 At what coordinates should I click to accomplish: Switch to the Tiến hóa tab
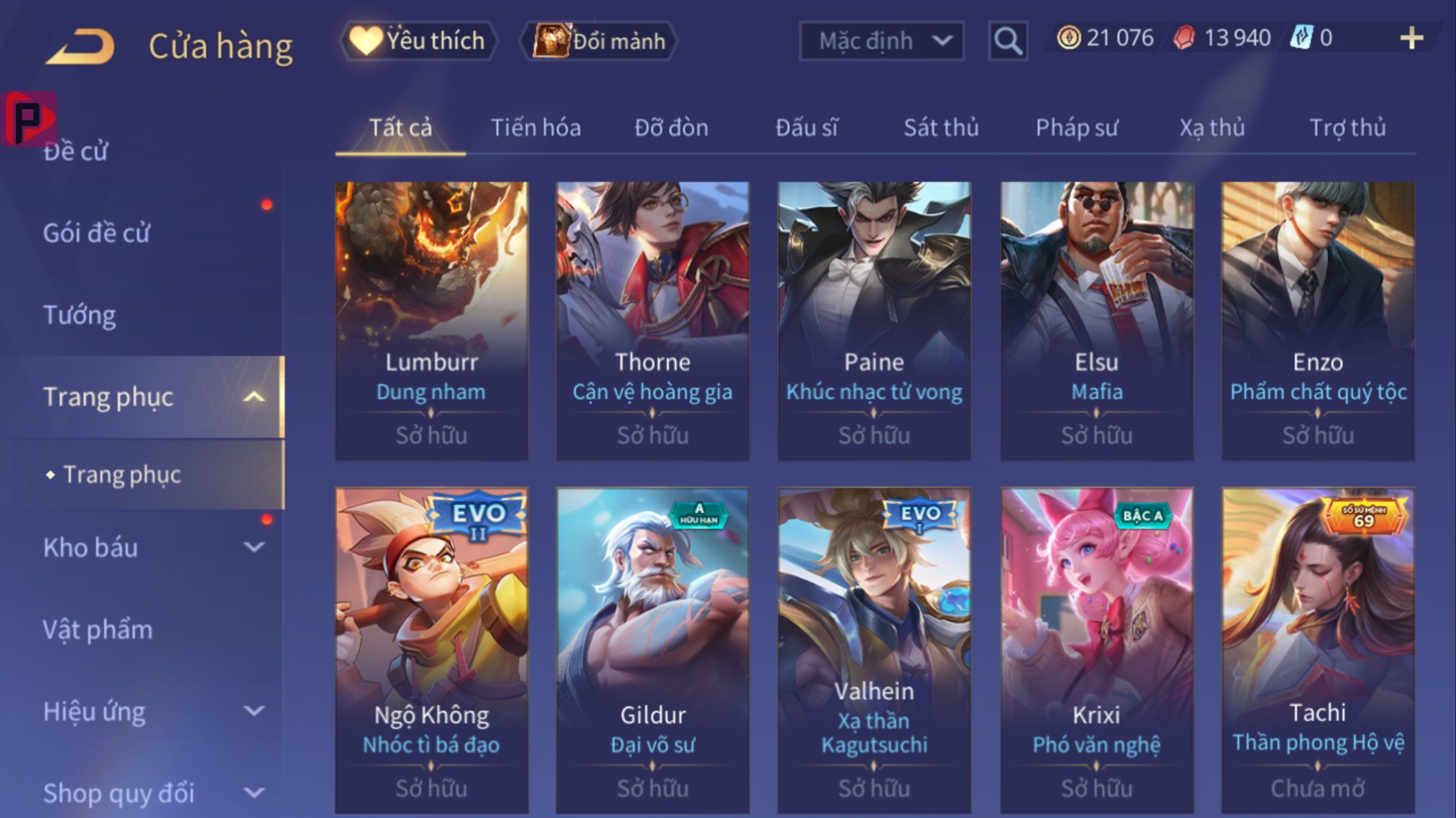click(x=535, y=127)
